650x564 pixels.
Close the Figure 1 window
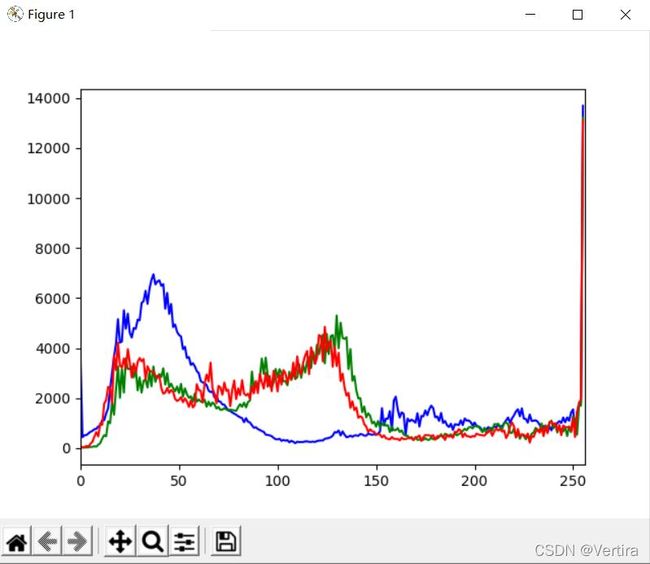[x=626, y=15]
